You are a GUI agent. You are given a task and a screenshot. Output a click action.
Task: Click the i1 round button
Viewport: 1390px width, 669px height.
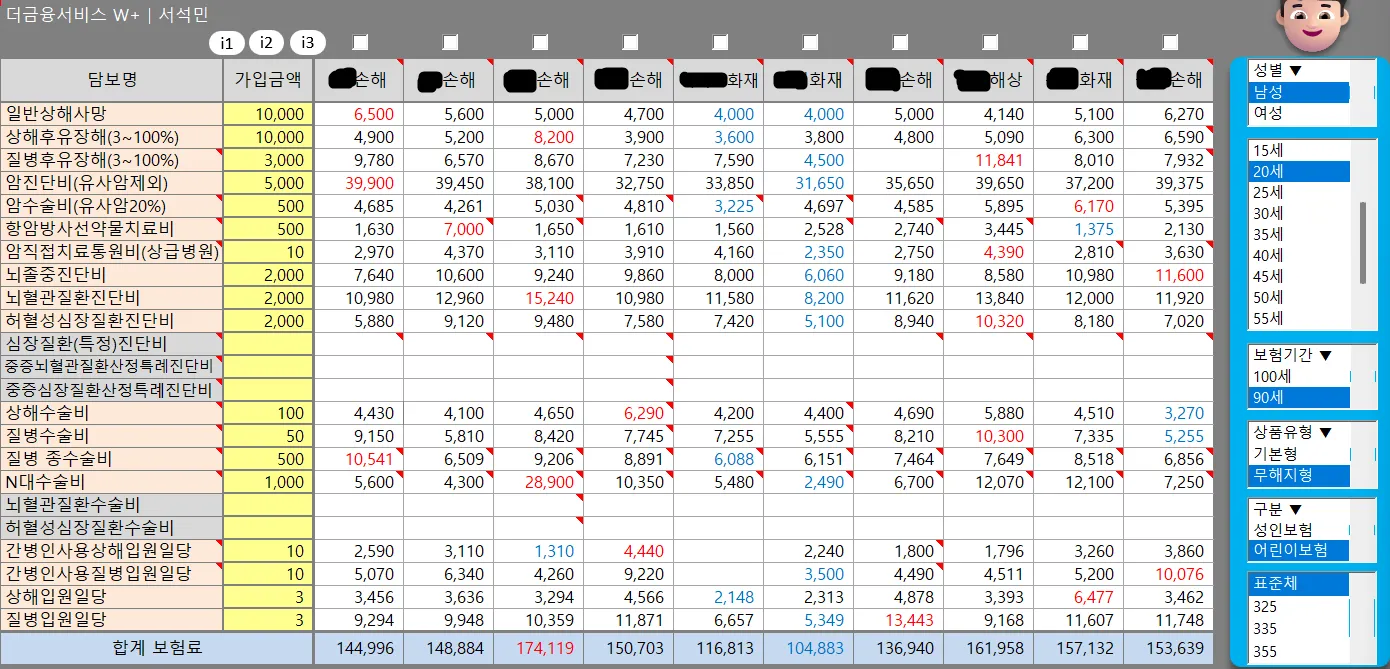click(227, 43)
